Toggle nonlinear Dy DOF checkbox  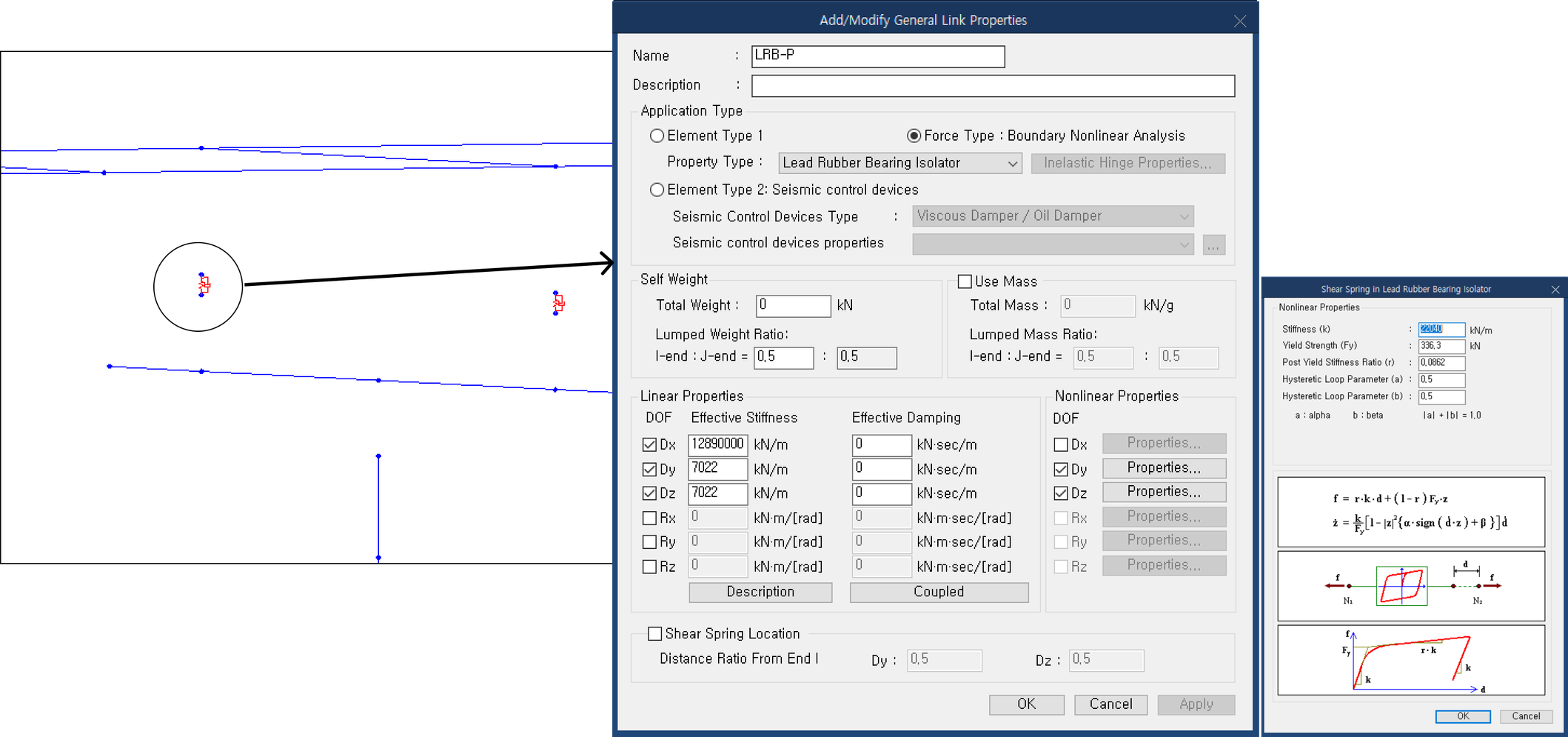tap(1061, 469)
